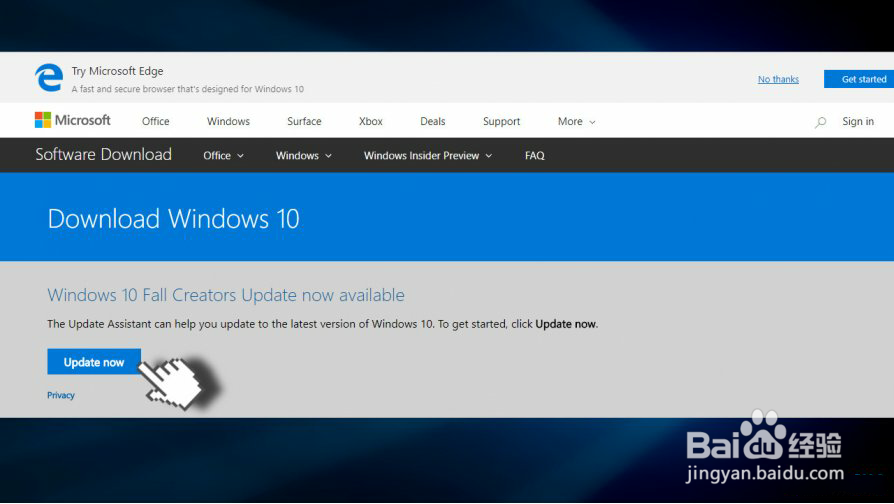This screenshot has width=894, height=504.
Task: Open the FAQ link
Action: pyautogui.click(x=535, y=156)
